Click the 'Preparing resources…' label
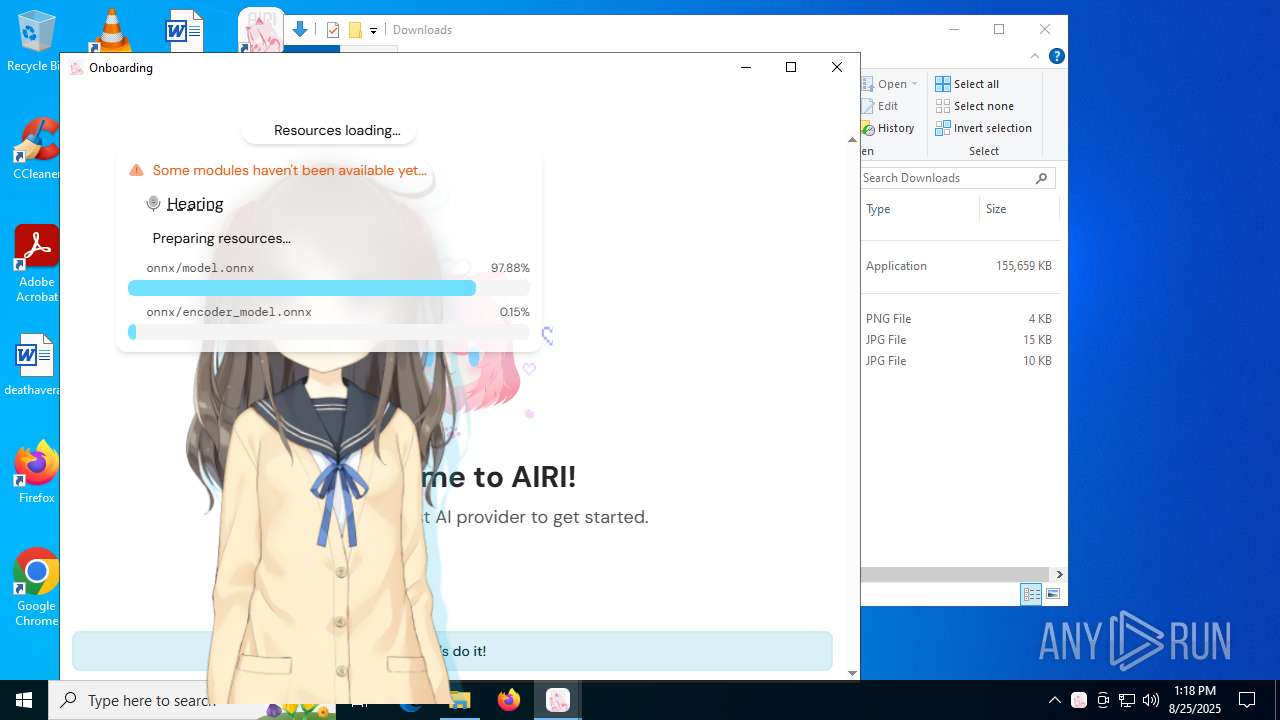 221,238
